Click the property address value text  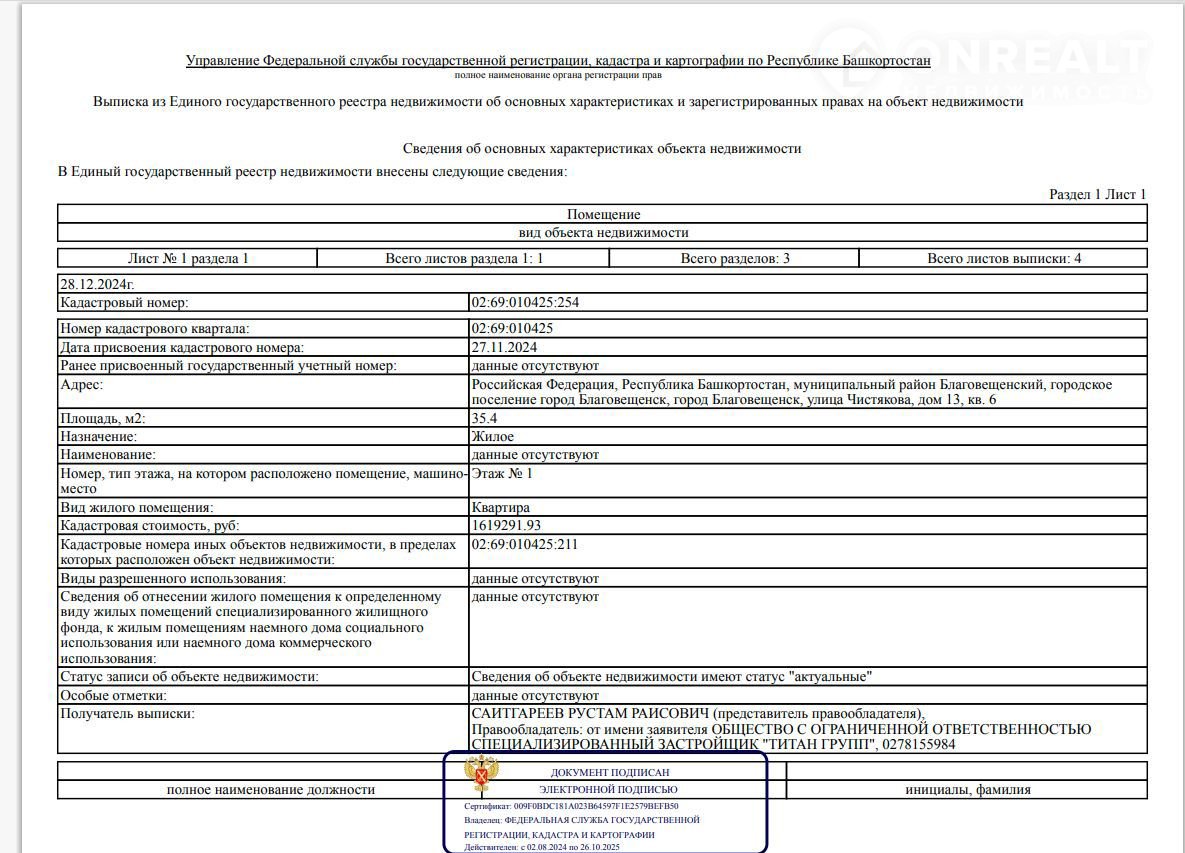[x=790, y=392]
